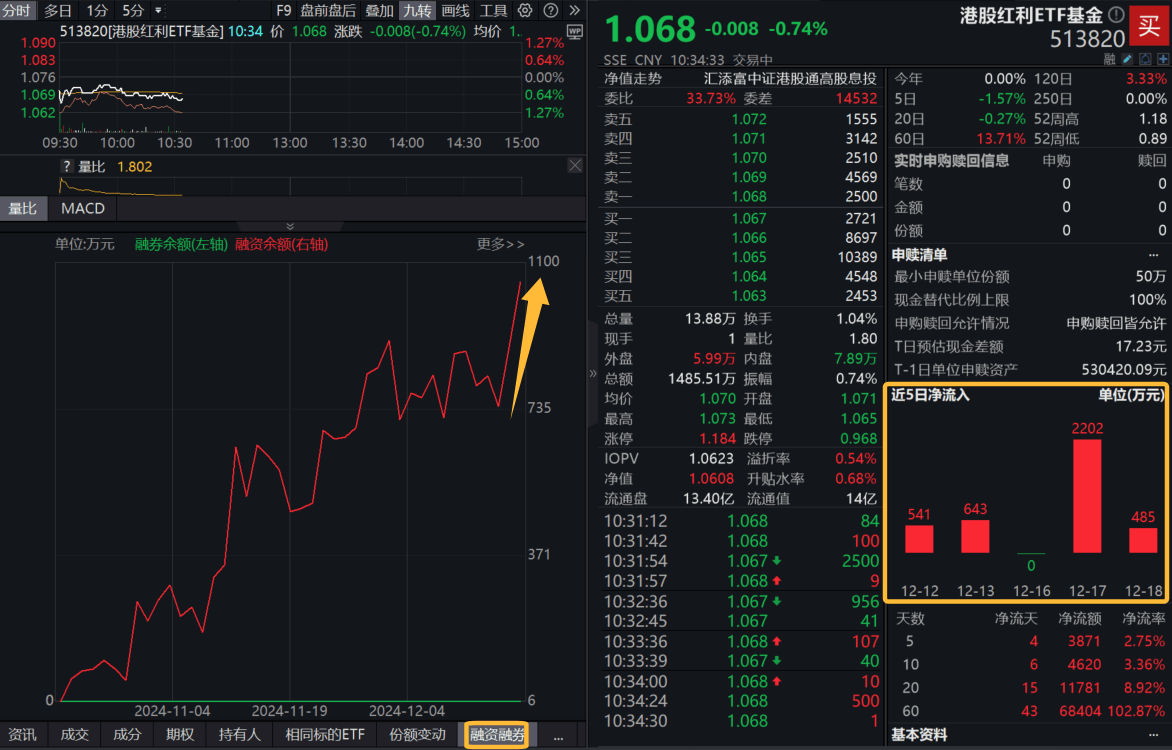Open the 成分 constituents tab
The image size is (1172, 750).
[x=127, y=734]
